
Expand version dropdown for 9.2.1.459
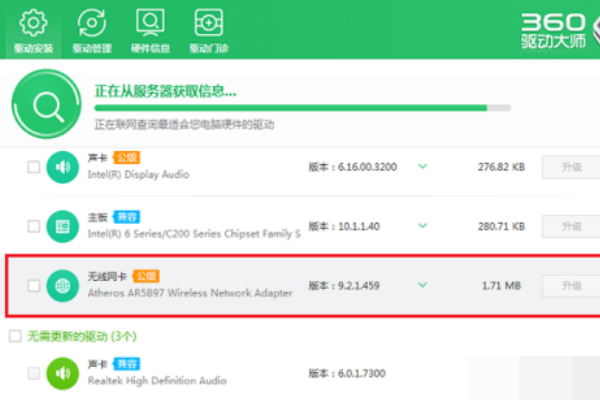coord(422,285)
